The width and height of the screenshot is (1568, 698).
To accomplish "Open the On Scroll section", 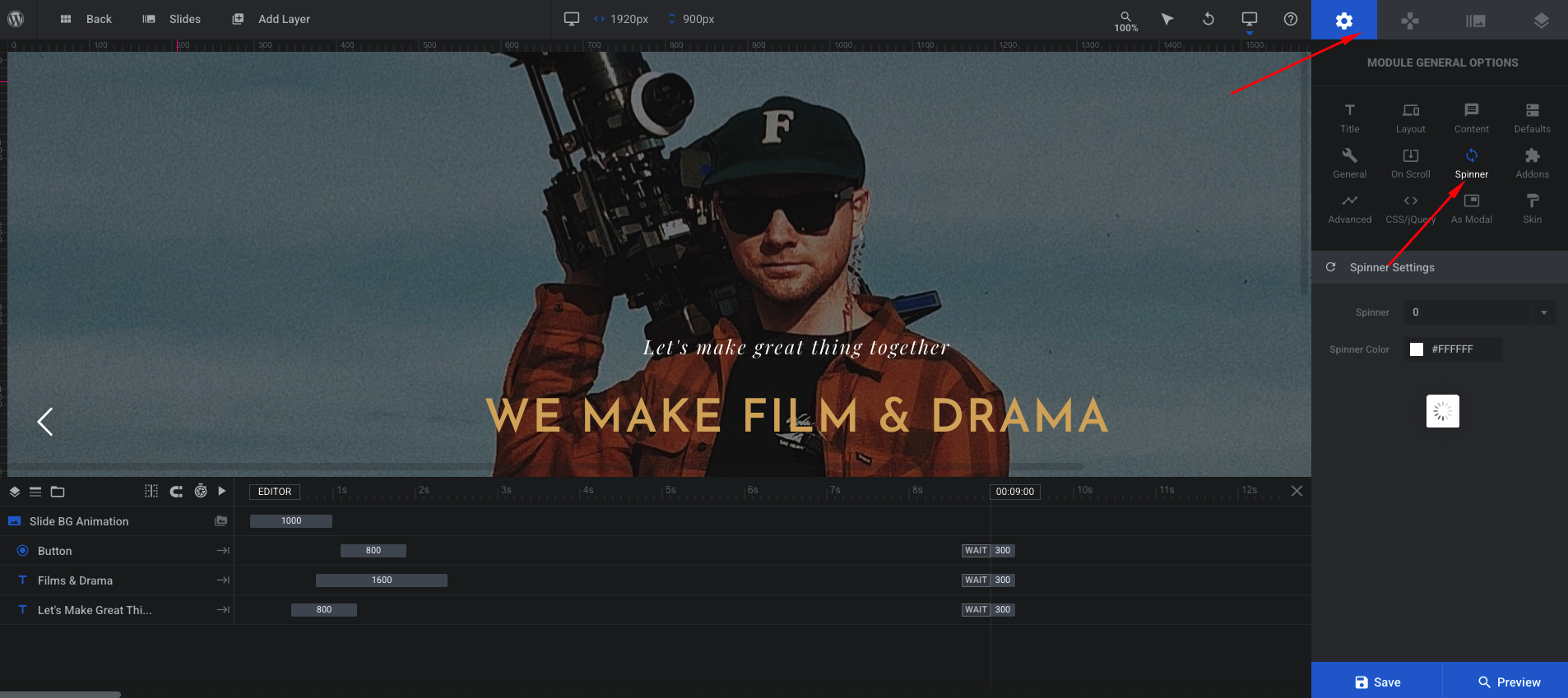I will click(x=1411, y=164).
